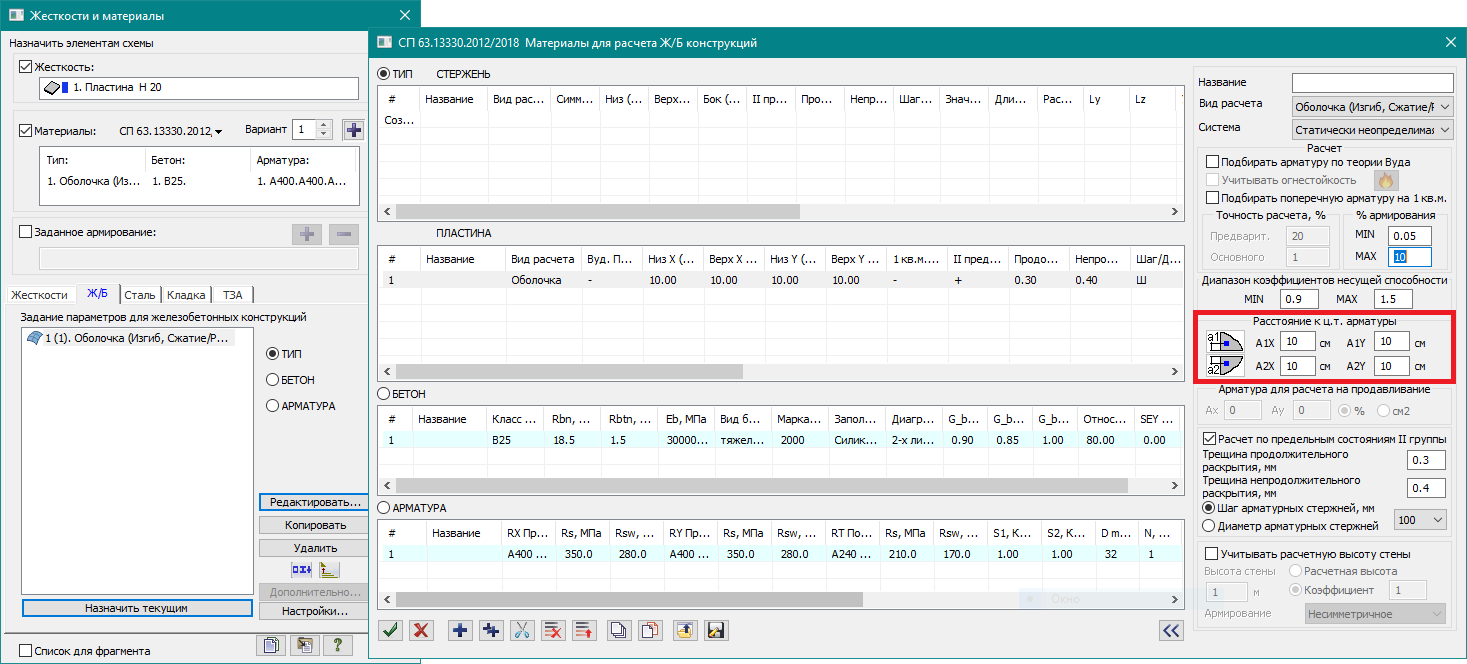Confirm with the green checkmark icon
Viewport: 1467px width, 664px height.
391,630
